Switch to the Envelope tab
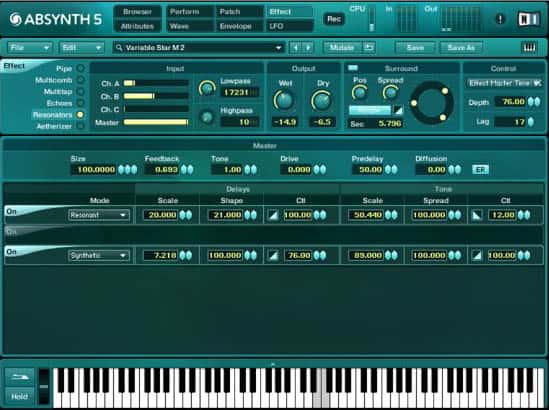The width and height of the screenshot is (549, 410). coord(239,26)
